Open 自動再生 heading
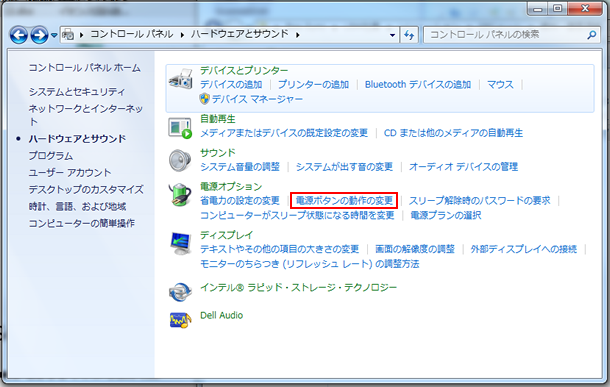The height and width of the screenshot is (387, 610). pos(217,119)
